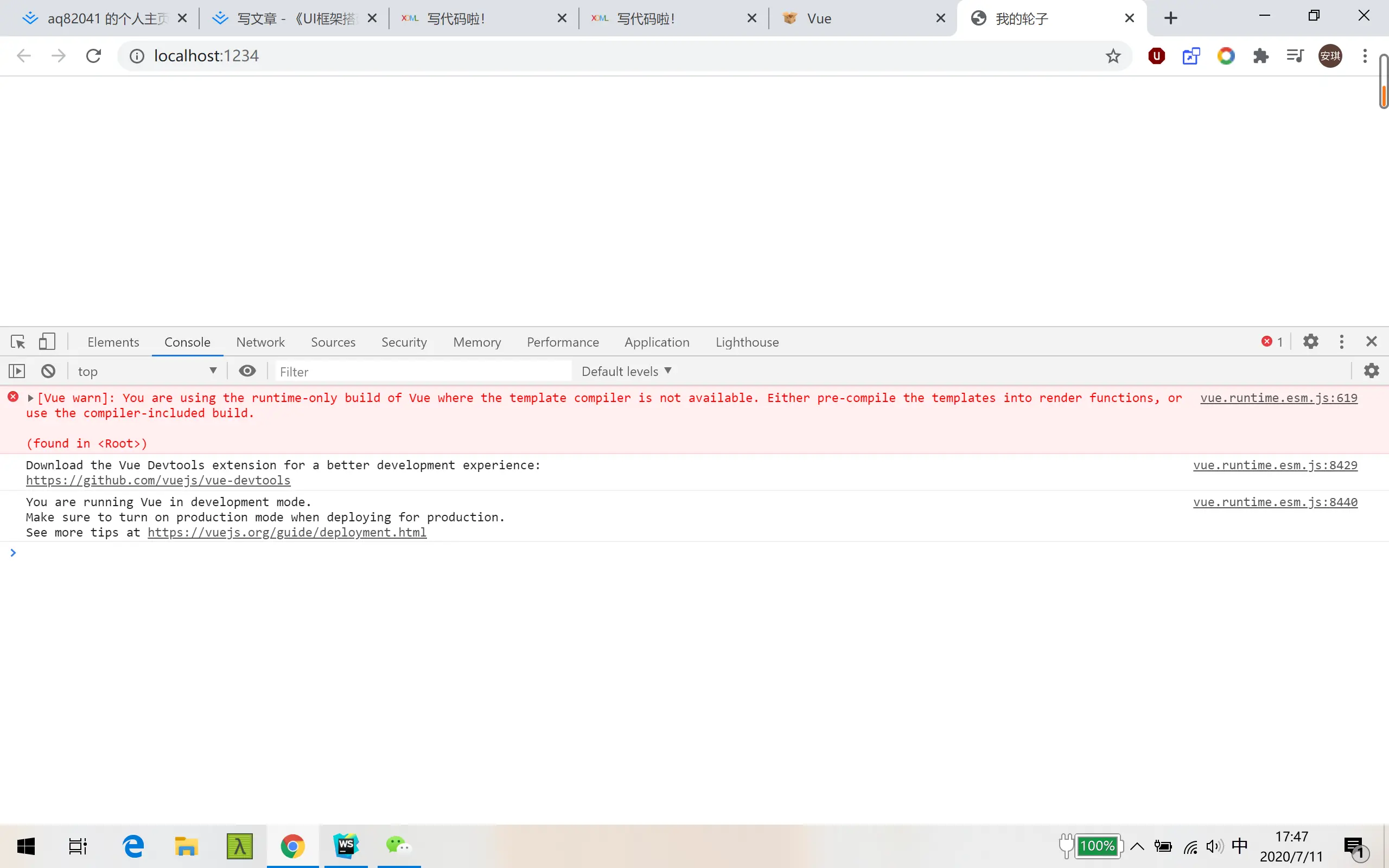Open the vue.runtime.esm.js:619 source link
Viewport: 1389px width, 868px height.
[1278, 398]
